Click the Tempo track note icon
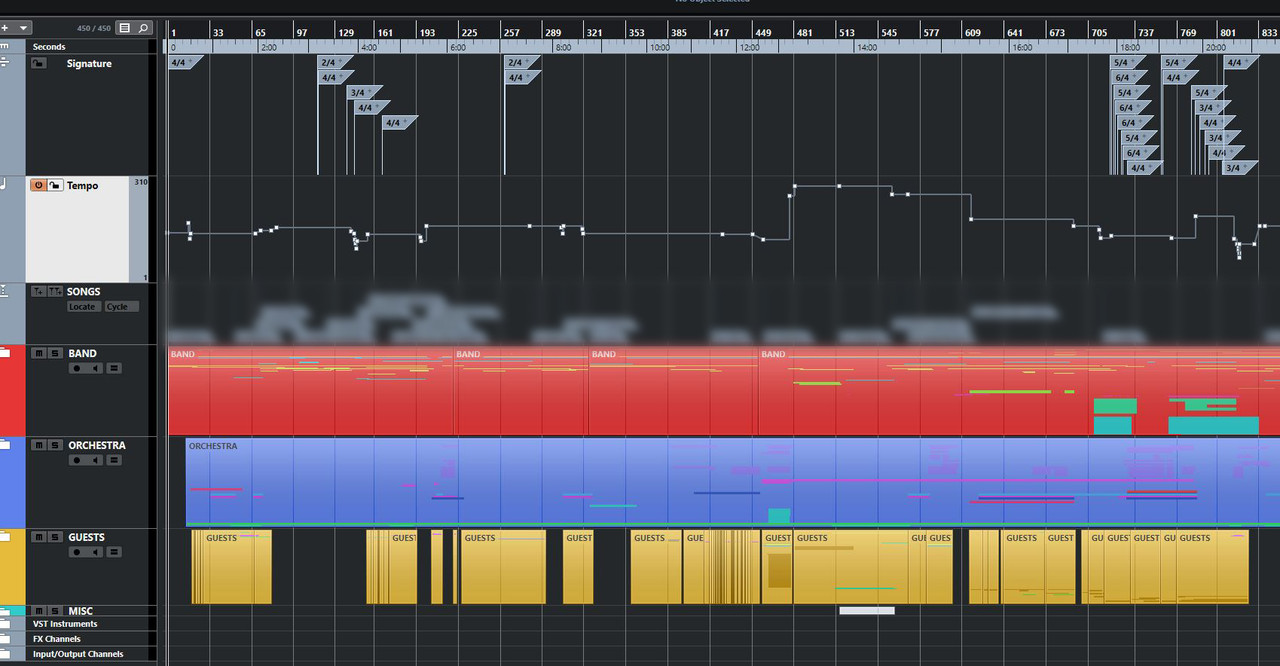 click(x=4, y=184)
